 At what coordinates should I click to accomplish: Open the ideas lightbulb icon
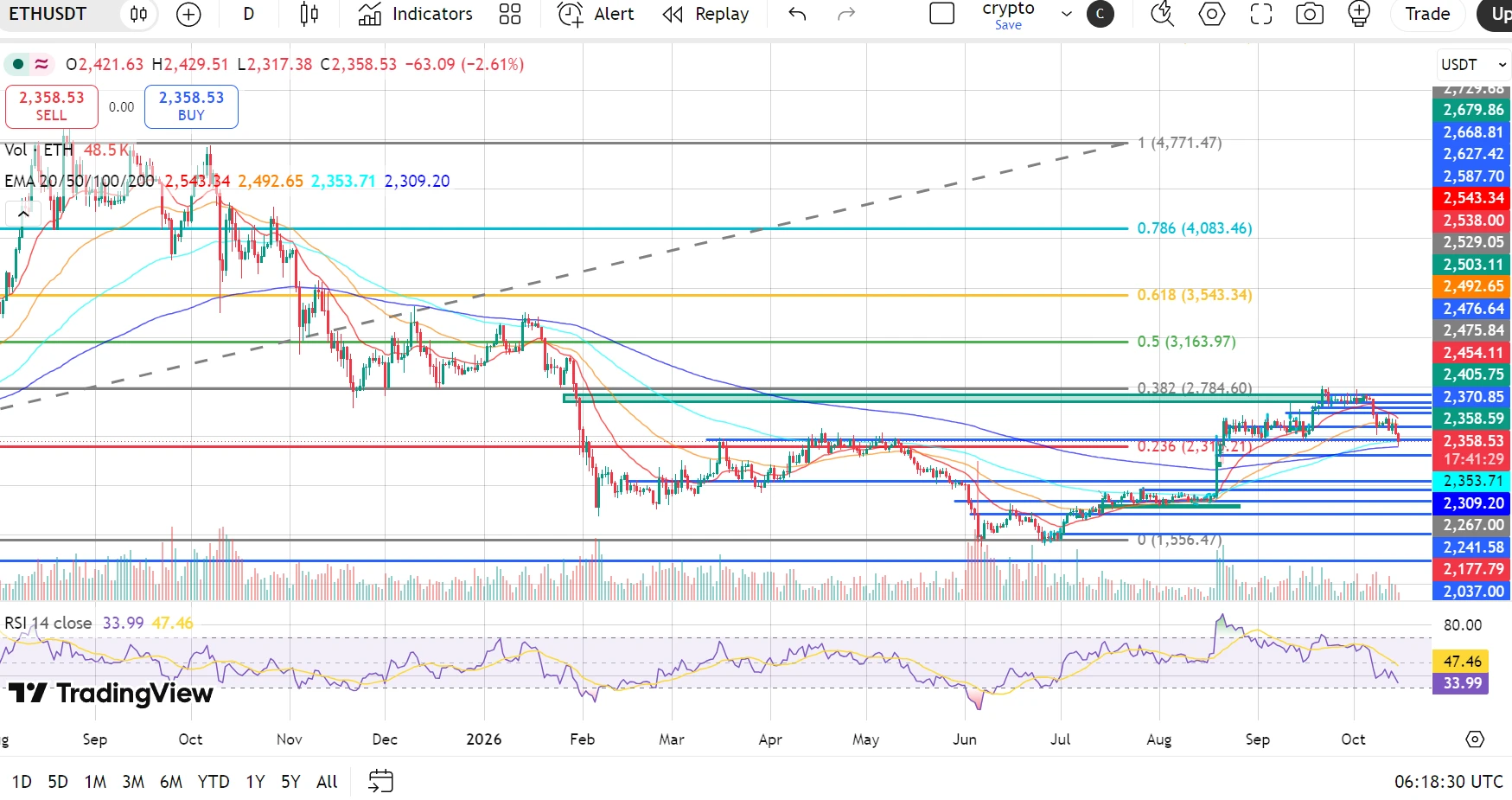point(1359,14)
